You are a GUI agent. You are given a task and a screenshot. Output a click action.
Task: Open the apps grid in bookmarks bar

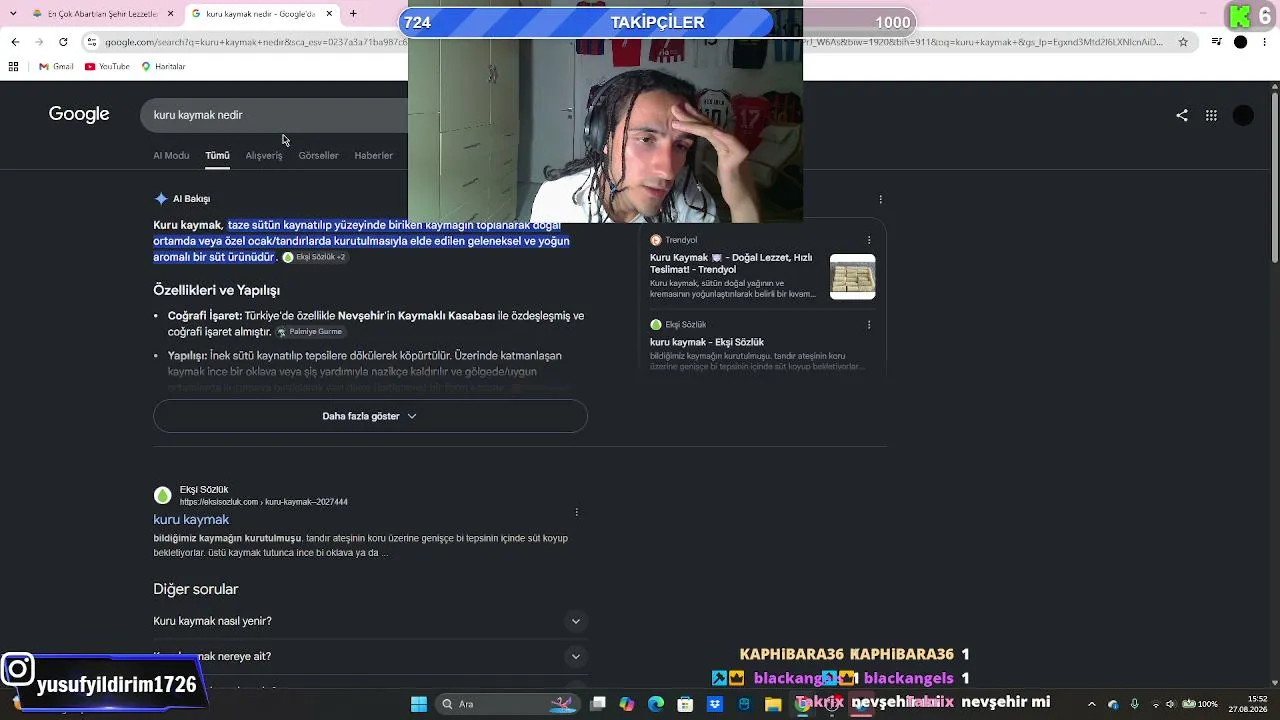point(13,67)
